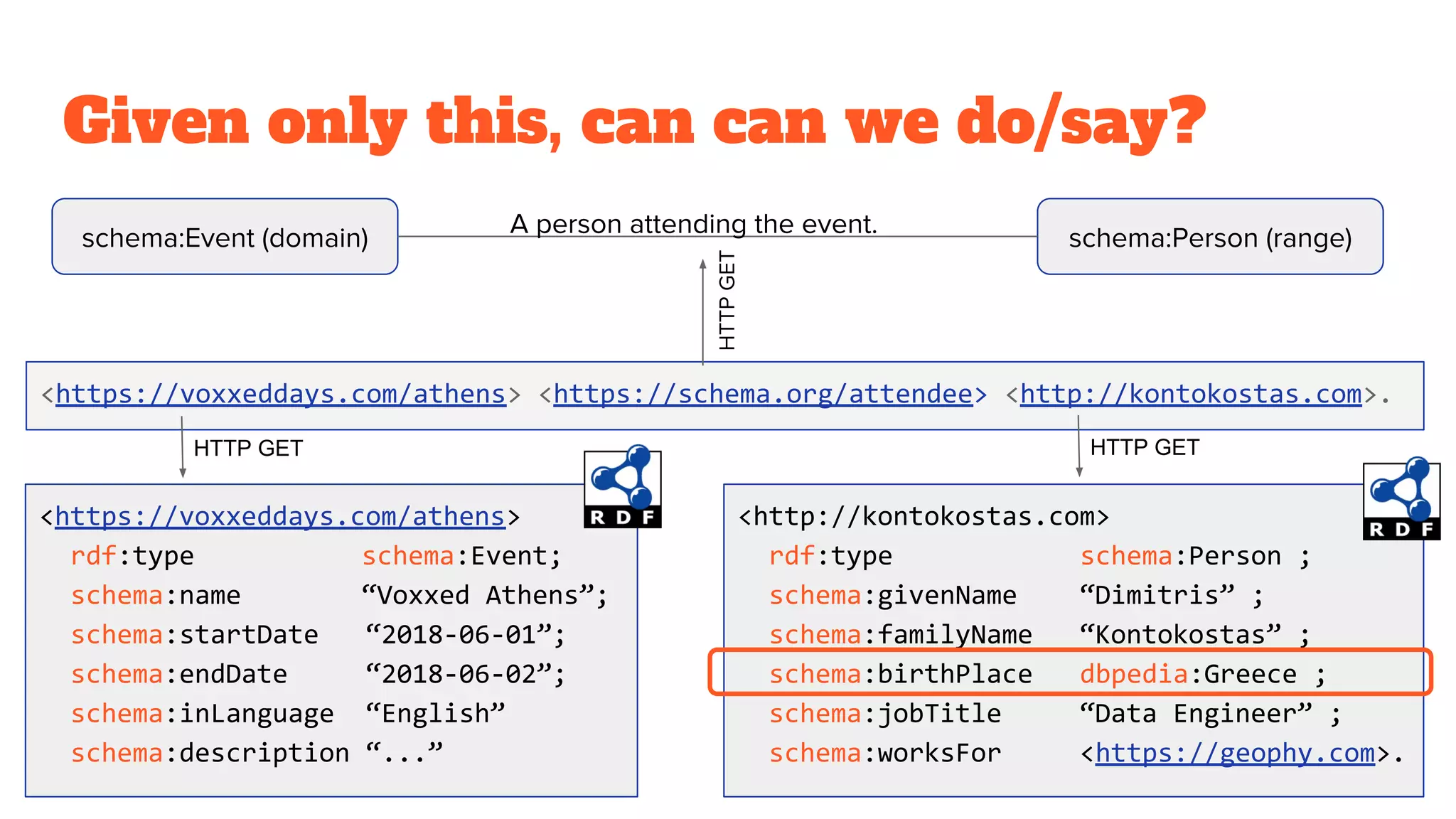Click the "2018-06-02" date value
Screen dimensions: 1456x819
pos(465,674)
